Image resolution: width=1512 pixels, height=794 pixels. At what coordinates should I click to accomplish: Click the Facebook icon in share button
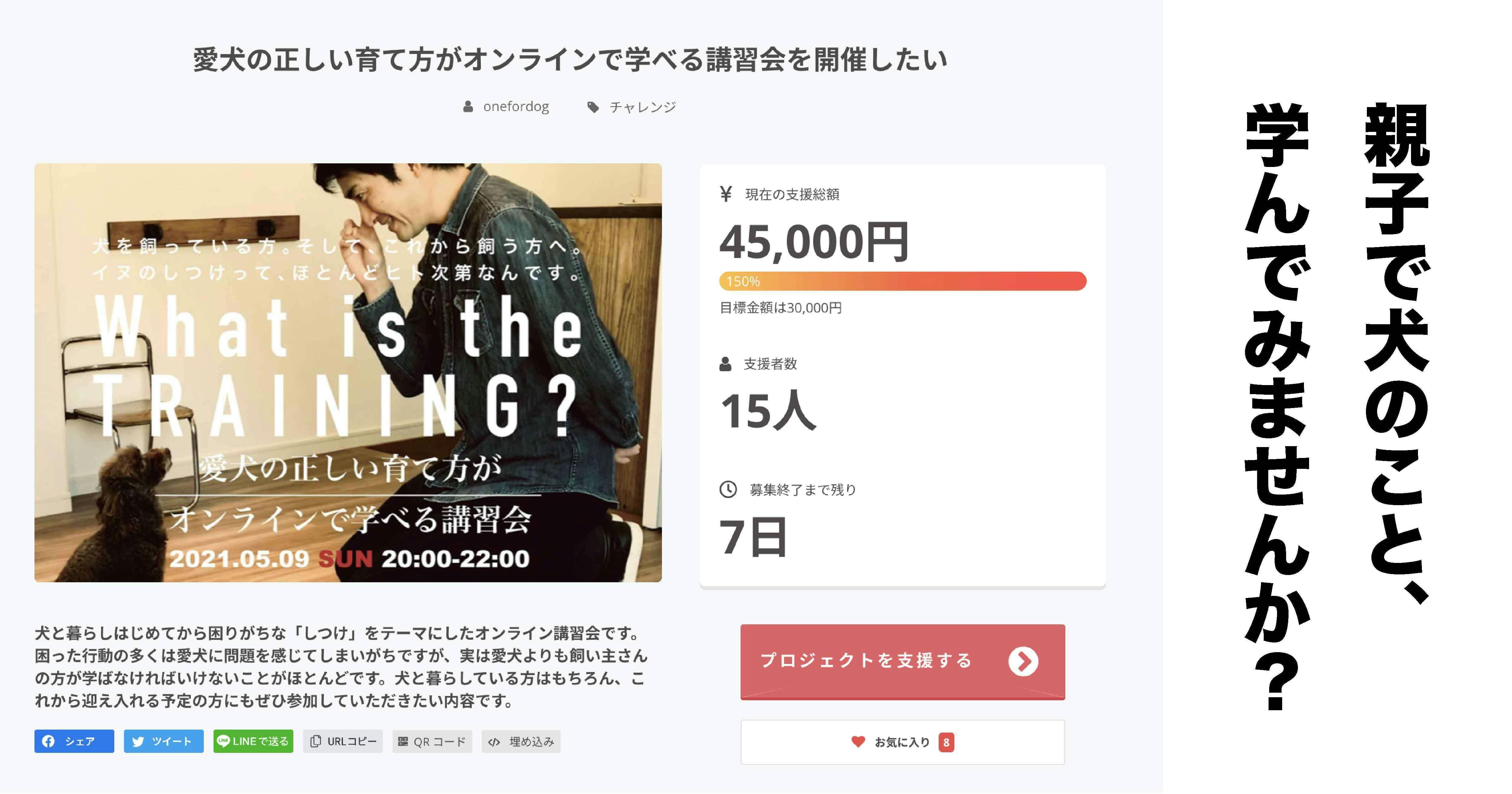(49, 741)
